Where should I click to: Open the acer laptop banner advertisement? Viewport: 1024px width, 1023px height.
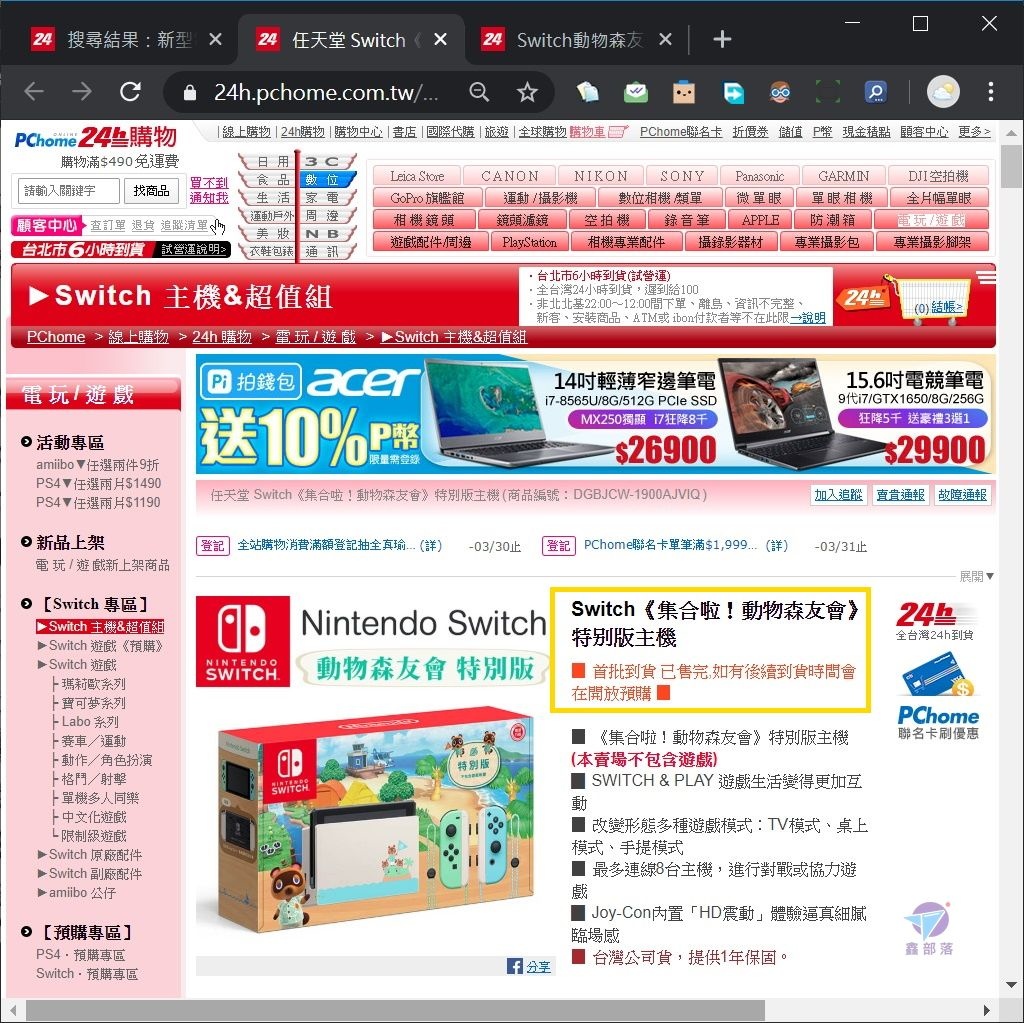[x=595, y=415]
